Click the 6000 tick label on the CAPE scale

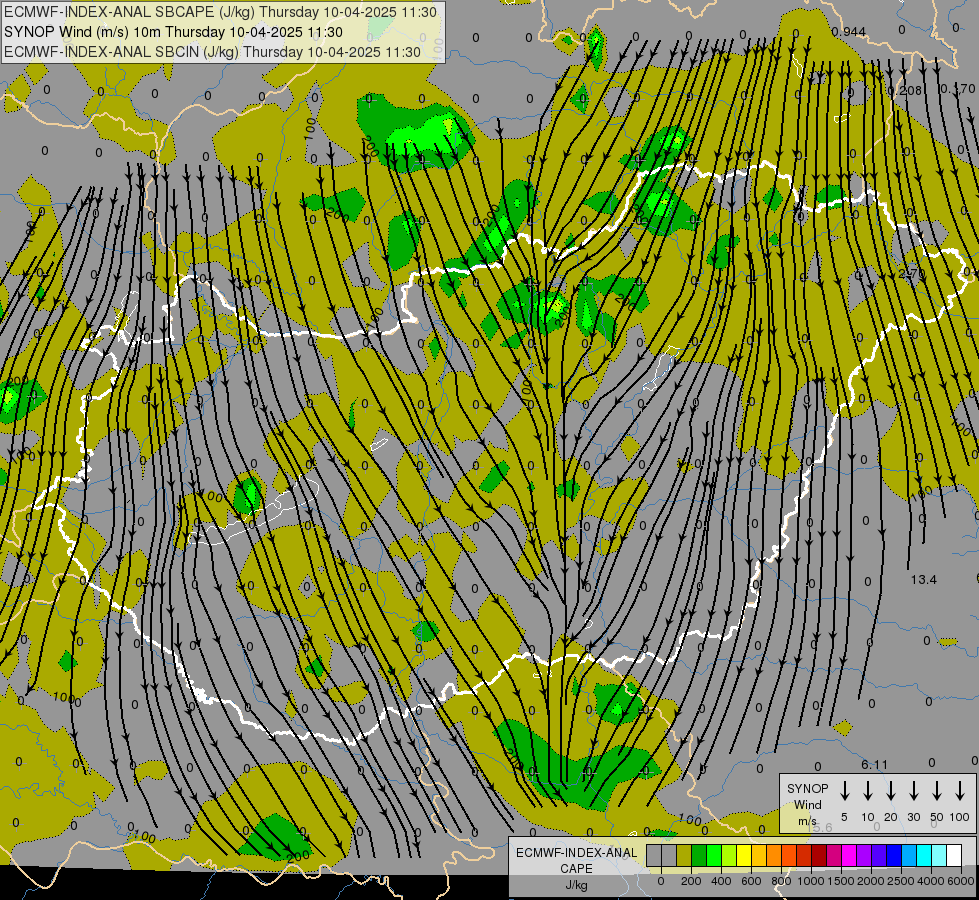962,881
